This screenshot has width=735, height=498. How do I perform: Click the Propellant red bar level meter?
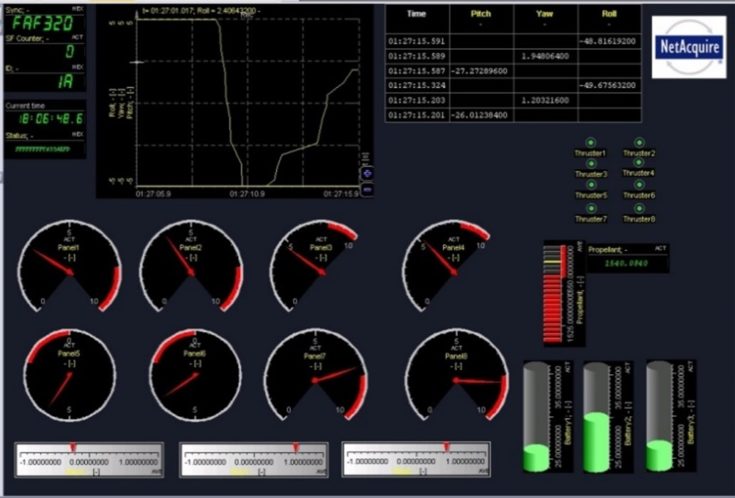click(555, 294)
